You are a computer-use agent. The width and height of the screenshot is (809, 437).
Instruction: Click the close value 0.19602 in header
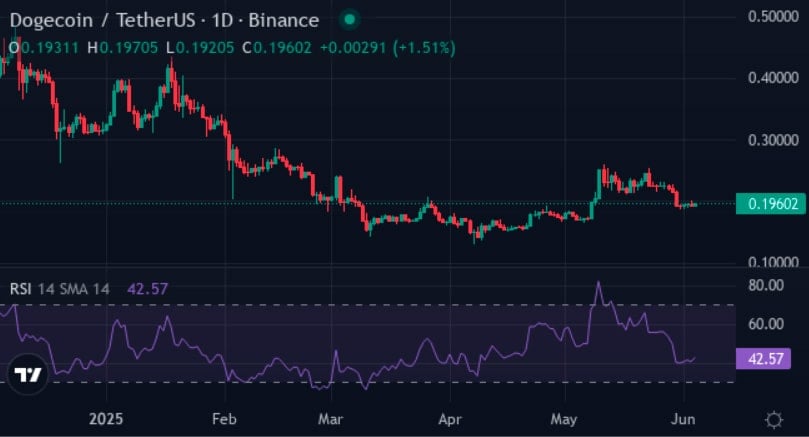(x=282, y=48)
